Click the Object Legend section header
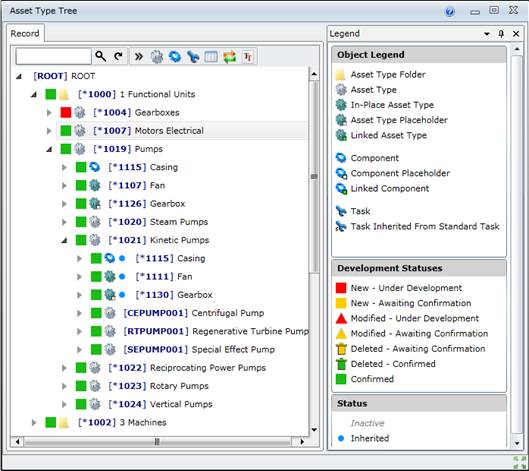Screen dimensions: 529x471 tap(419, 55)
